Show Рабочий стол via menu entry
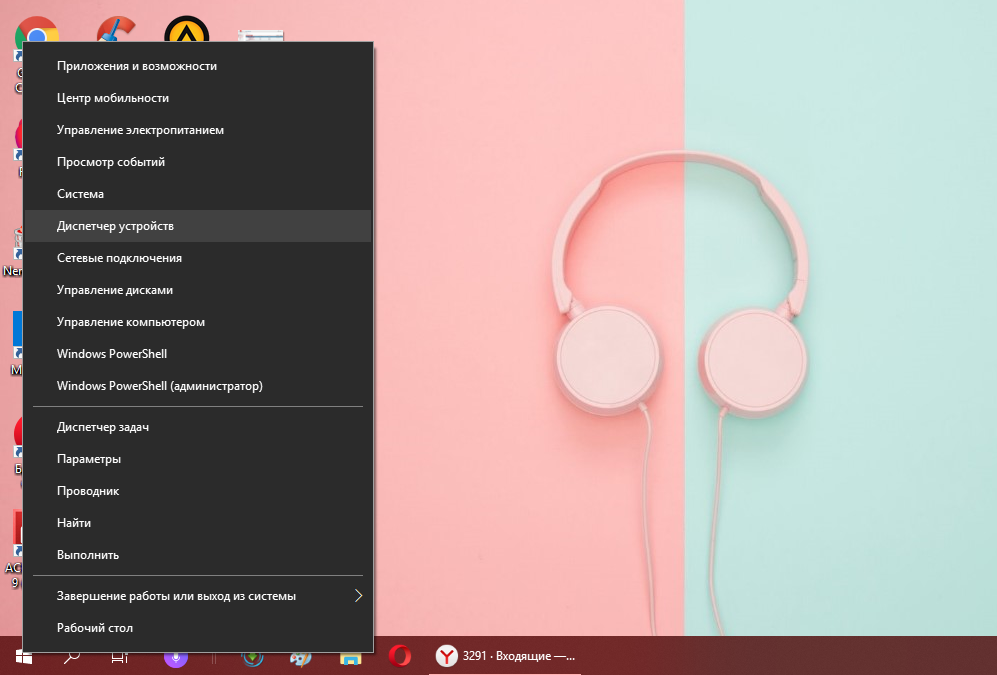 [198, 628]
